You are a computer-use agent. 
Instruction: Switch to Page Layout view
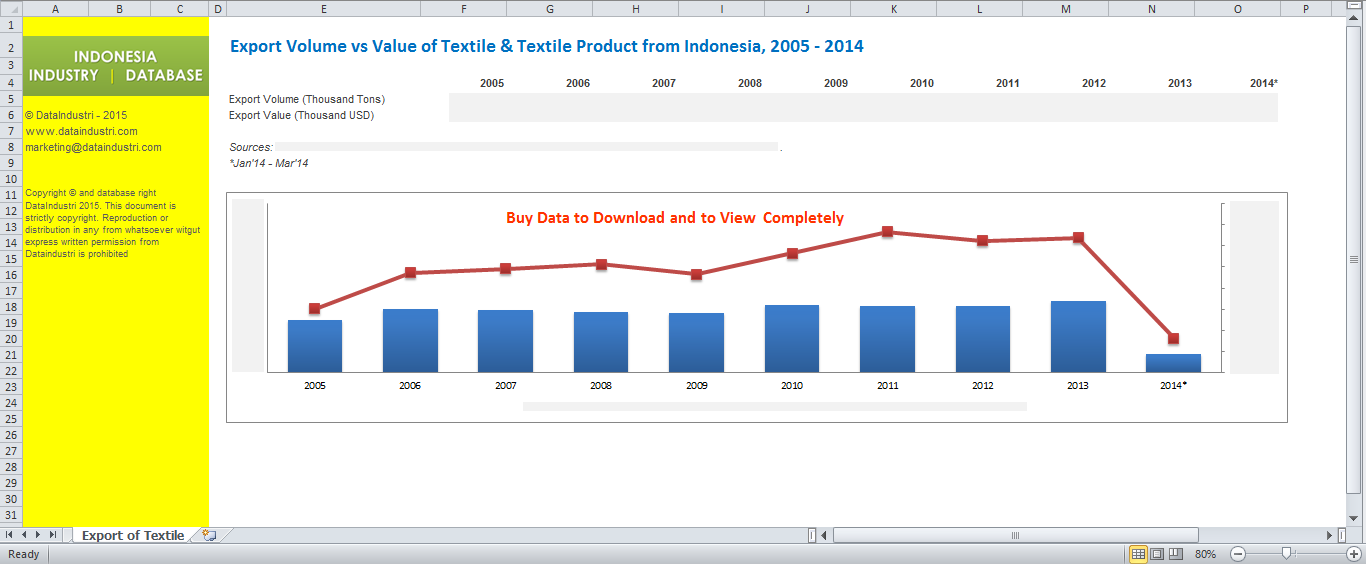point(1157,554)
